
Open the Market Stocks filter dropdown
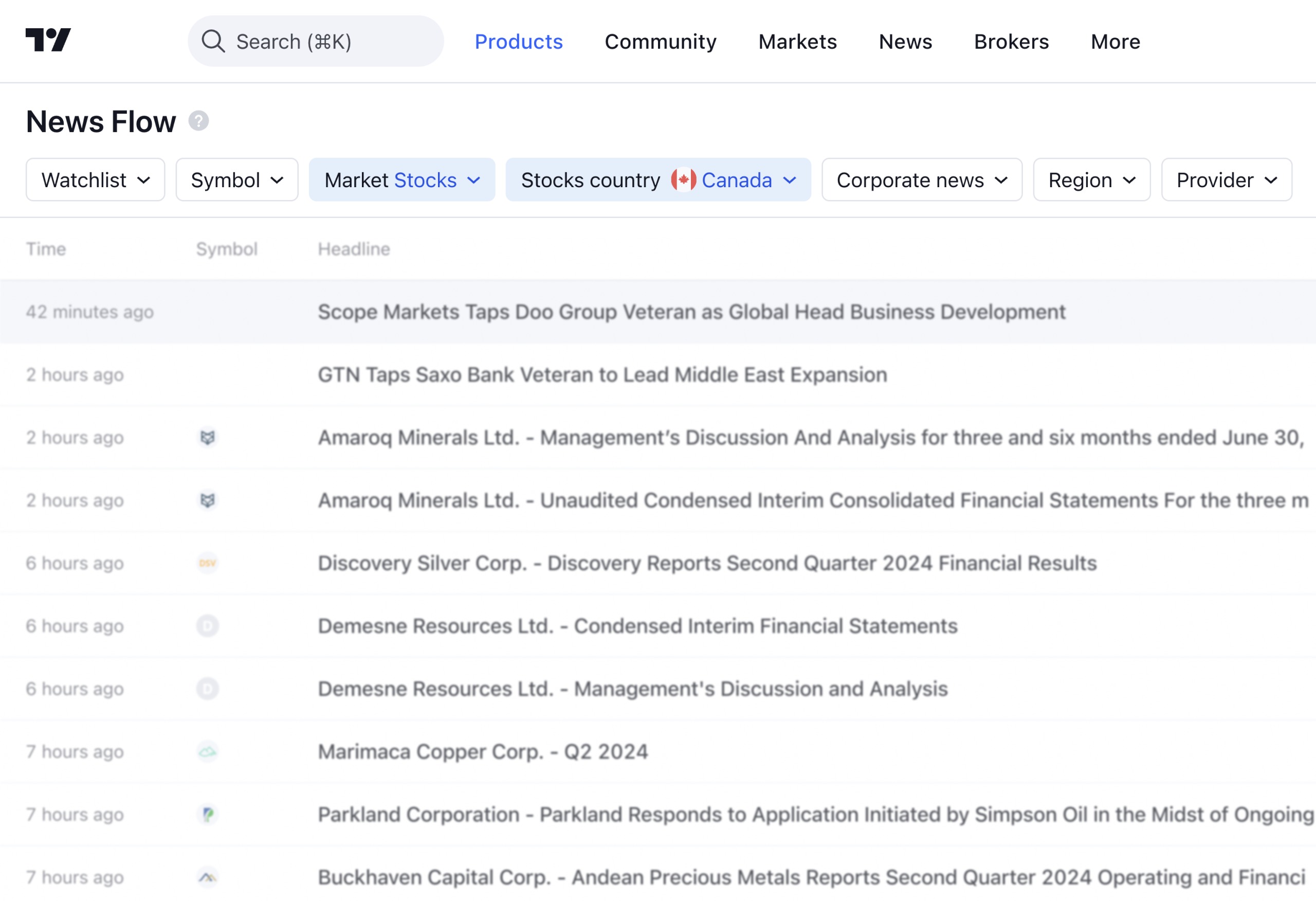[x=401, y=180]
